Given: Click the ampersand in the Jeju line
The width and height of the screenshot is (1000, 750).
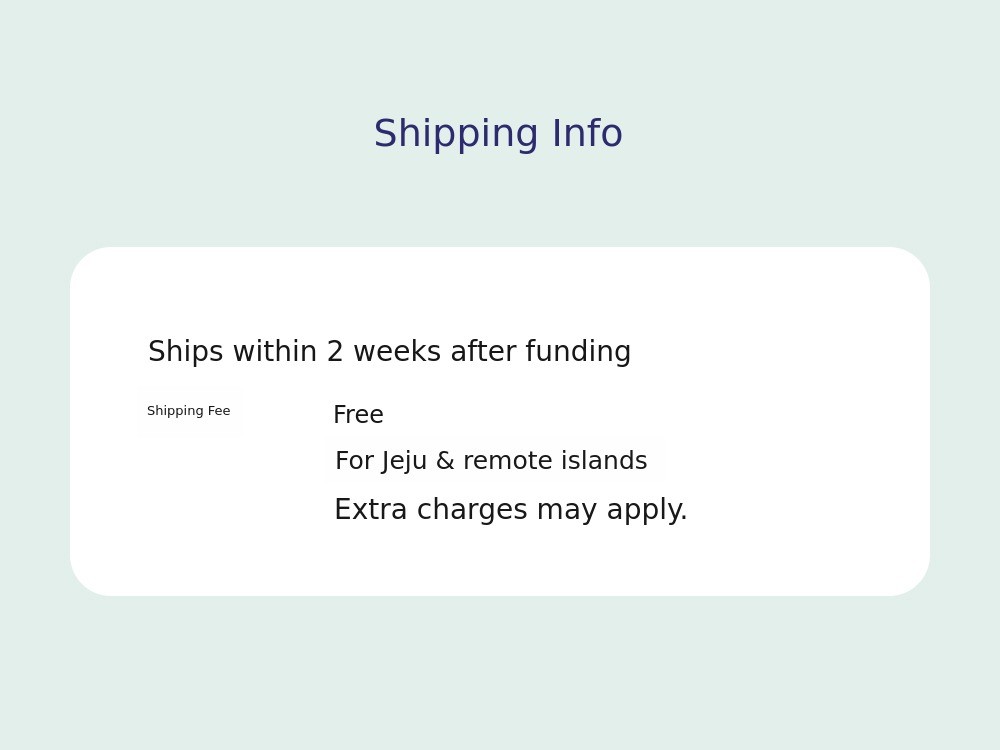Looking at the screenshot, I should pos(445,461).
